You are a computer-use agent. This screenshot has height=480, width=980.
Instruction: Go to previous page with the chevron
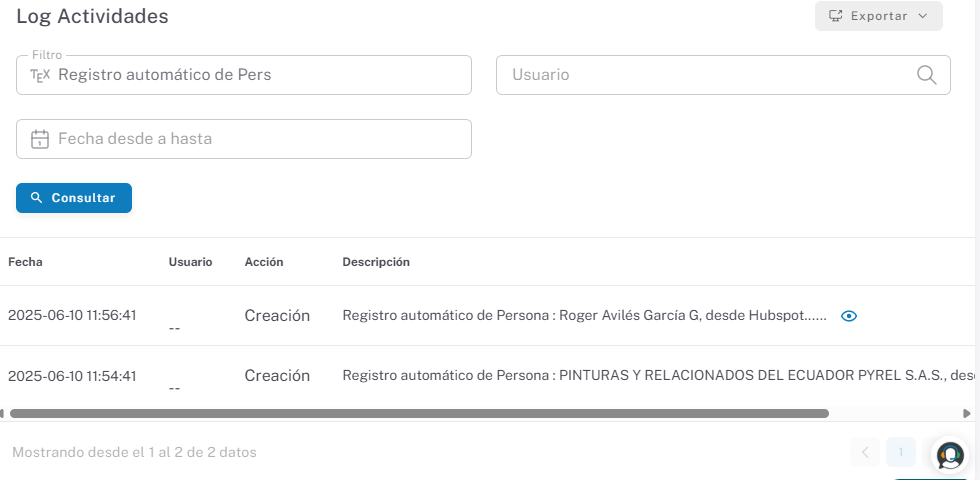[x=865, y=453]
